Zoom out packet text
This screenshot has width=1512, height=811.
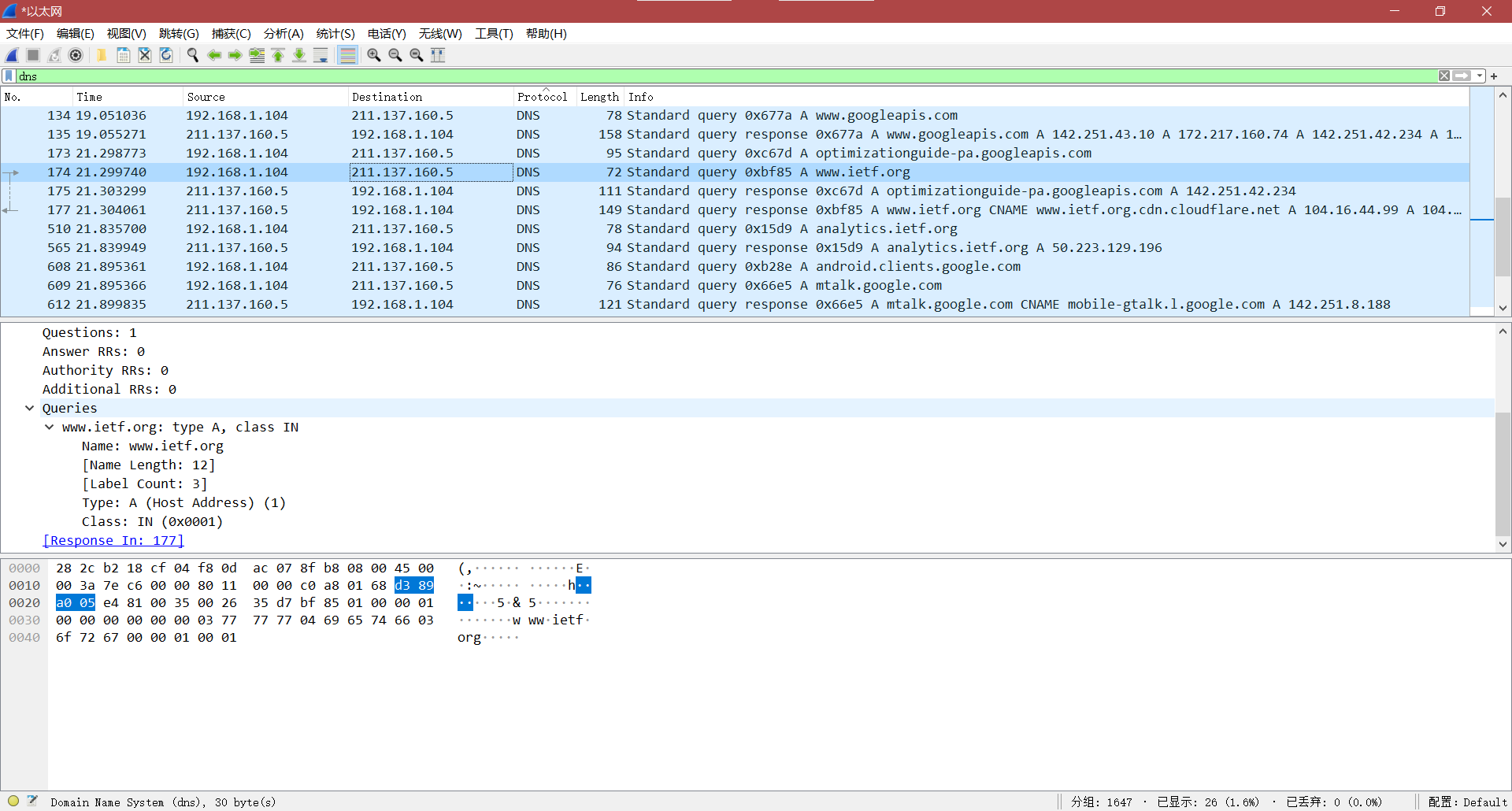click(395, 55)
